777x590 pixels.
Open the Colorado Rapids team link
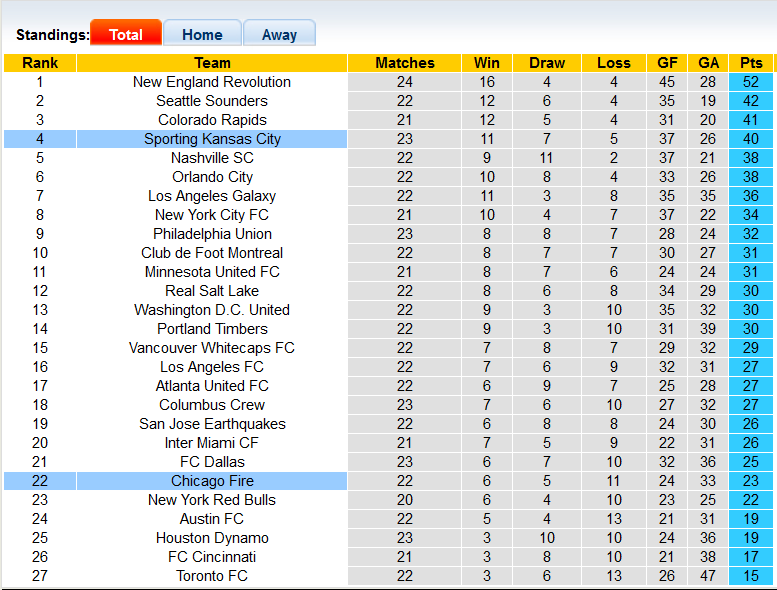212,120
